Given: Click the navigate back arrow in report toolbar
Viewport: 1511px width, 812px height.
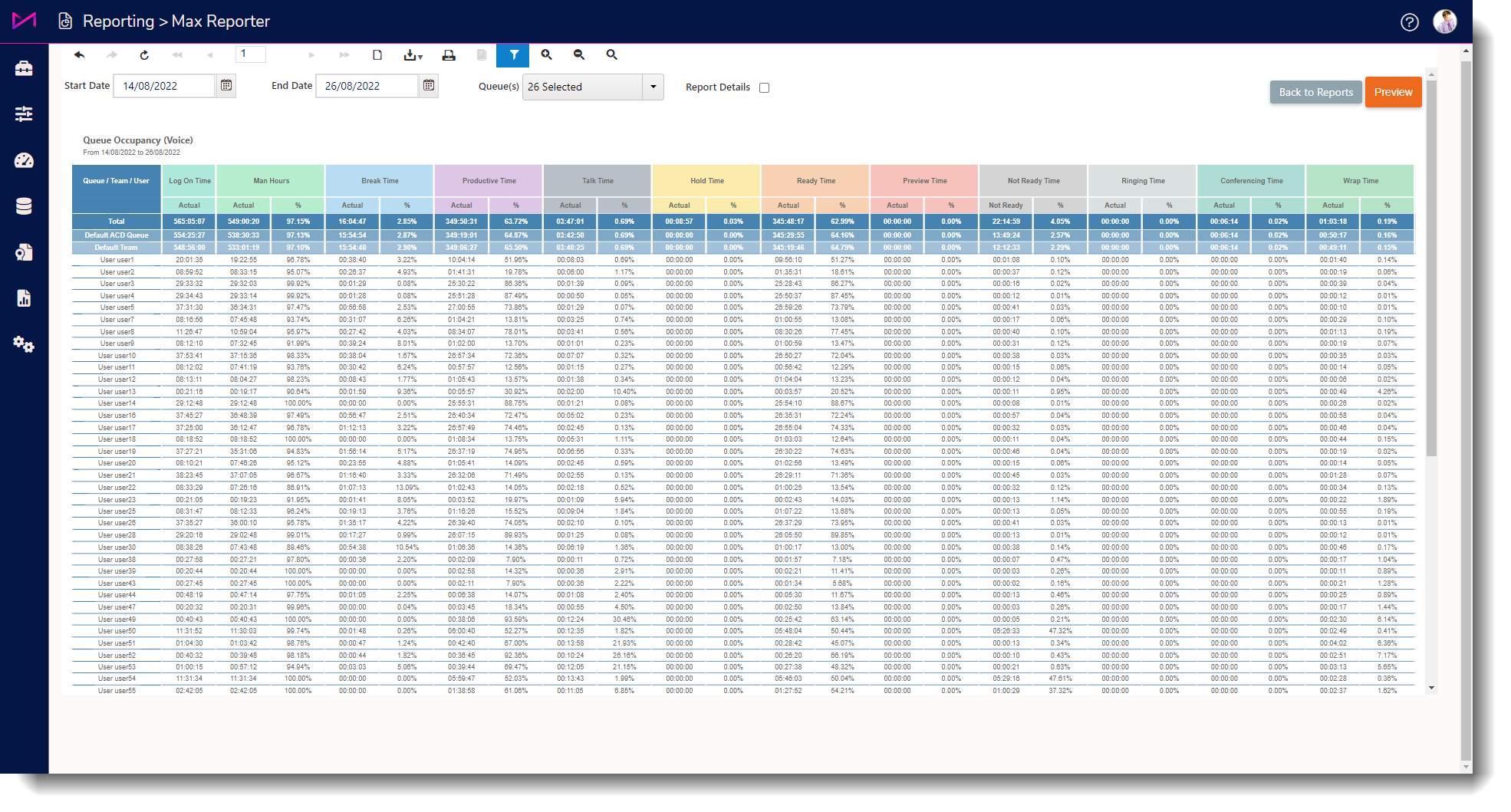Looking at the screenshot, I should click(x=79, y=55).
